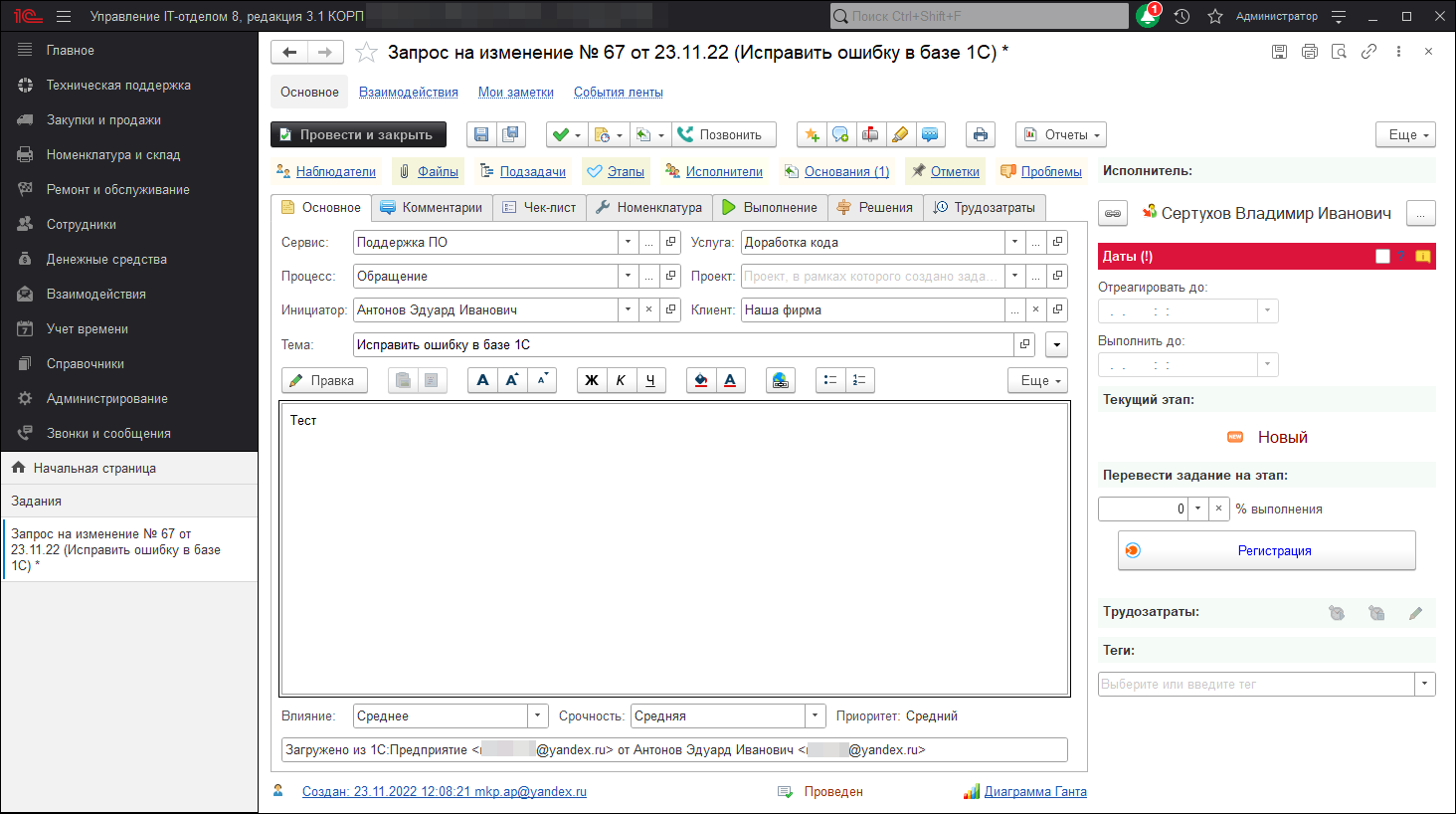
Task: Open the text fill color picker
Action: click(x=701, y=381)
